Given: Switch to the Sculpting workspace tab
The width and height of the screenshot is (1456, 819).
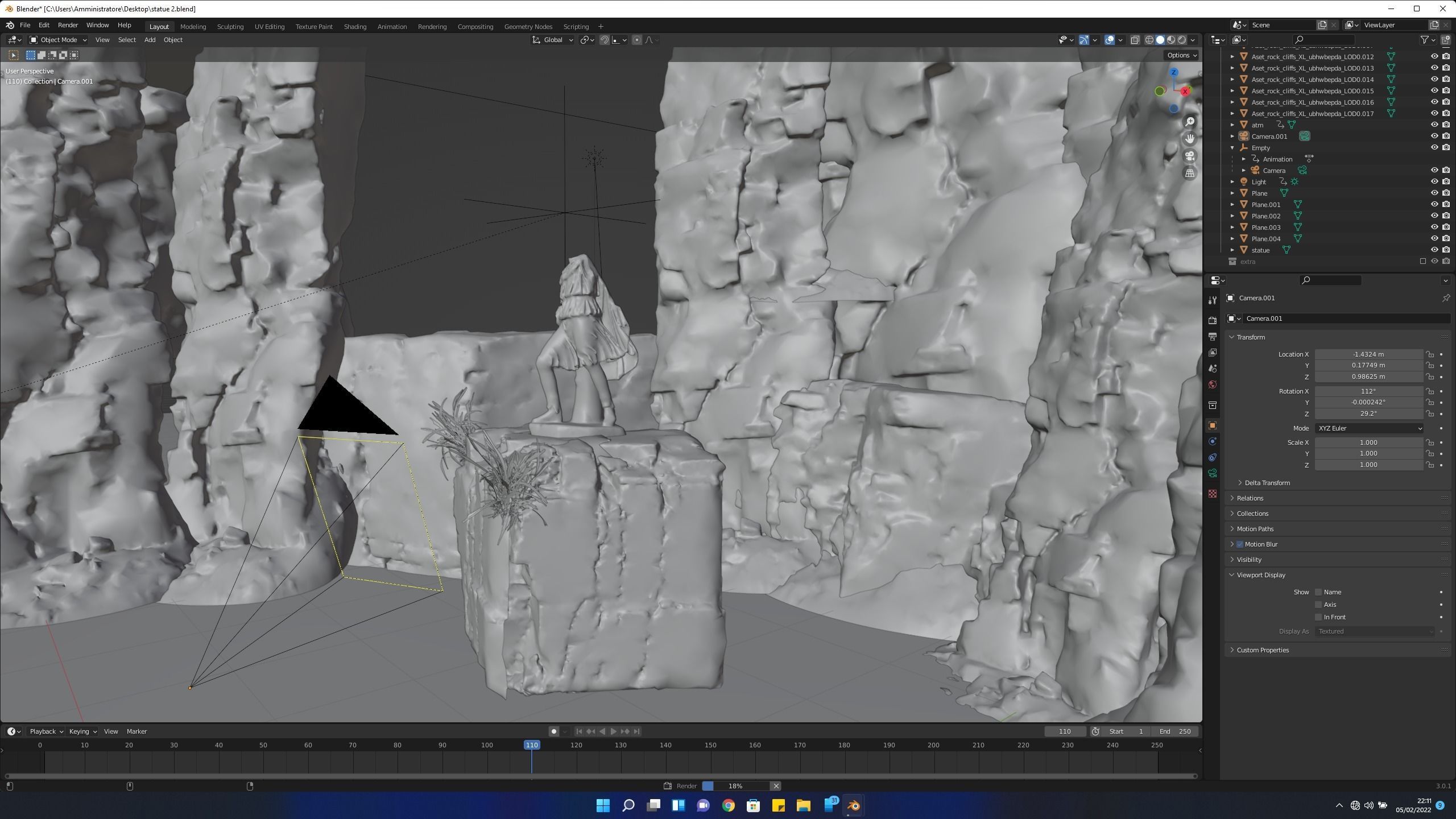Looking at the screenshot, I should 230,27.
